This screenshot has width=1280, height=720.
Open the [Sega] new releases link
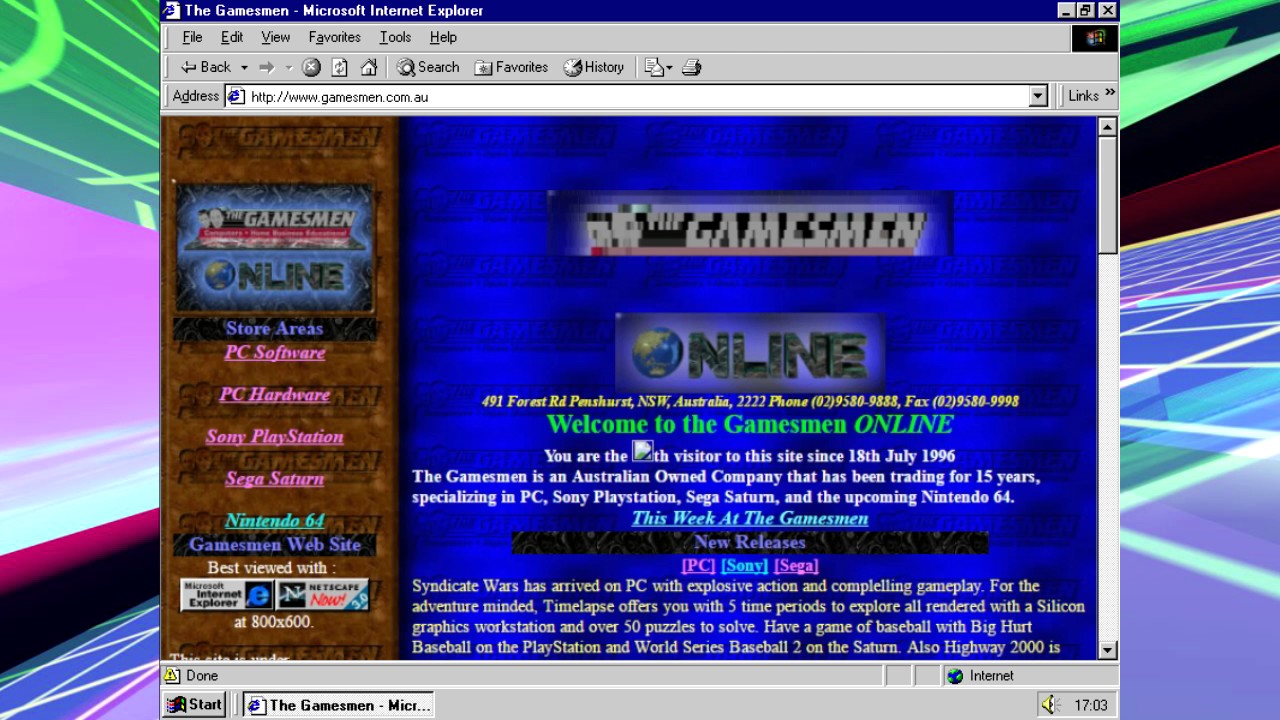coord(796,565)
